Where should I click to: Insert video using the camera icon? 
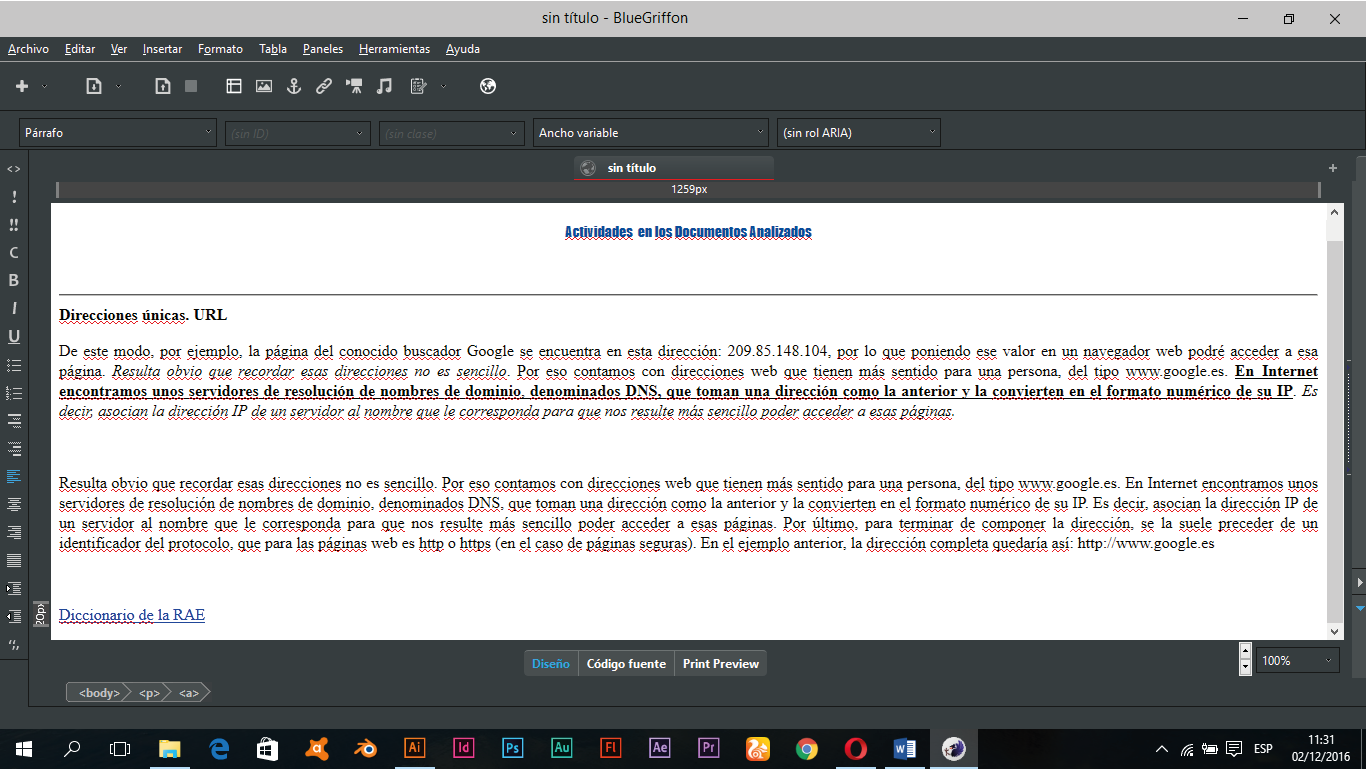[354, 87]
